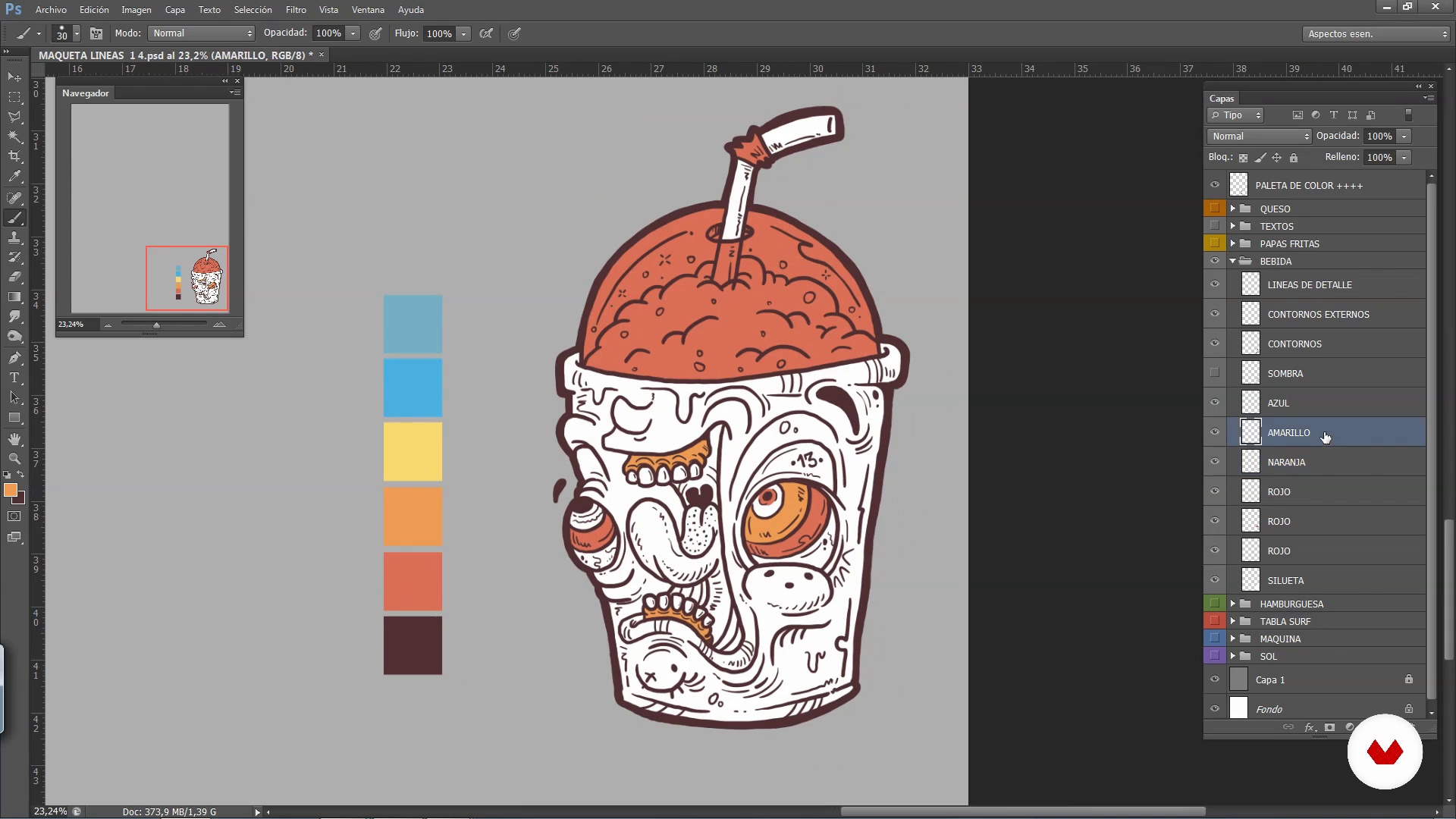This screenshot has width=1456, height=819.
Task: Select the History Brush tool
Action: 14,257
